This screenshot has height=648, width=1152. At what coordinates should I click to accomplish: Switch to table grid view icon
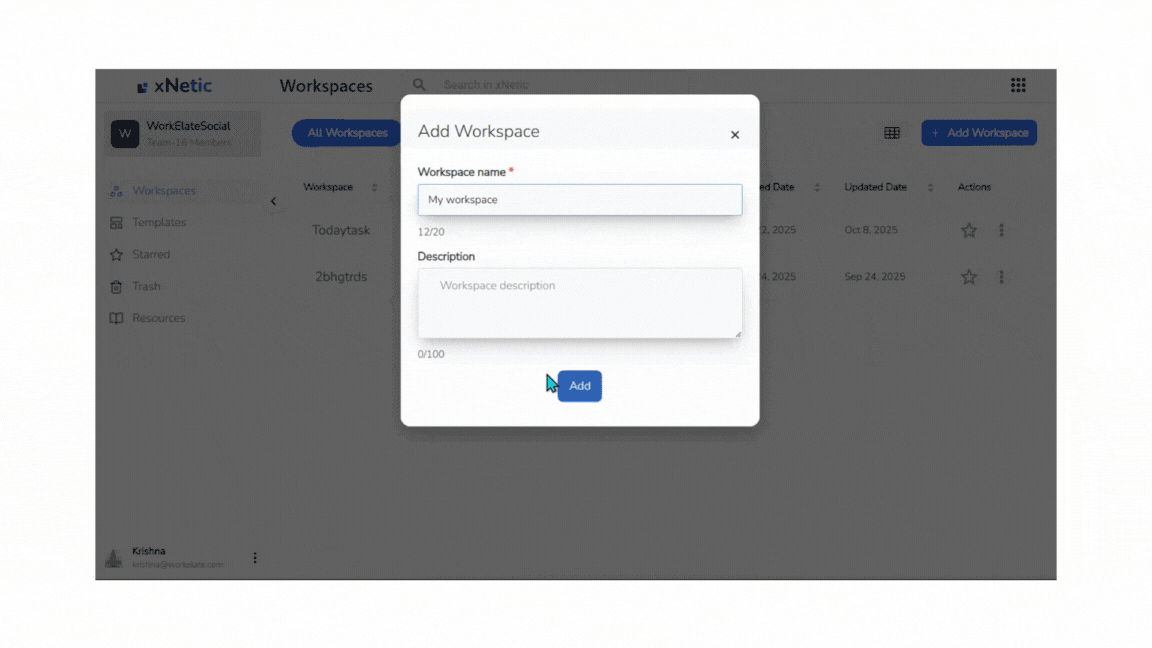(x=892, y=133)
